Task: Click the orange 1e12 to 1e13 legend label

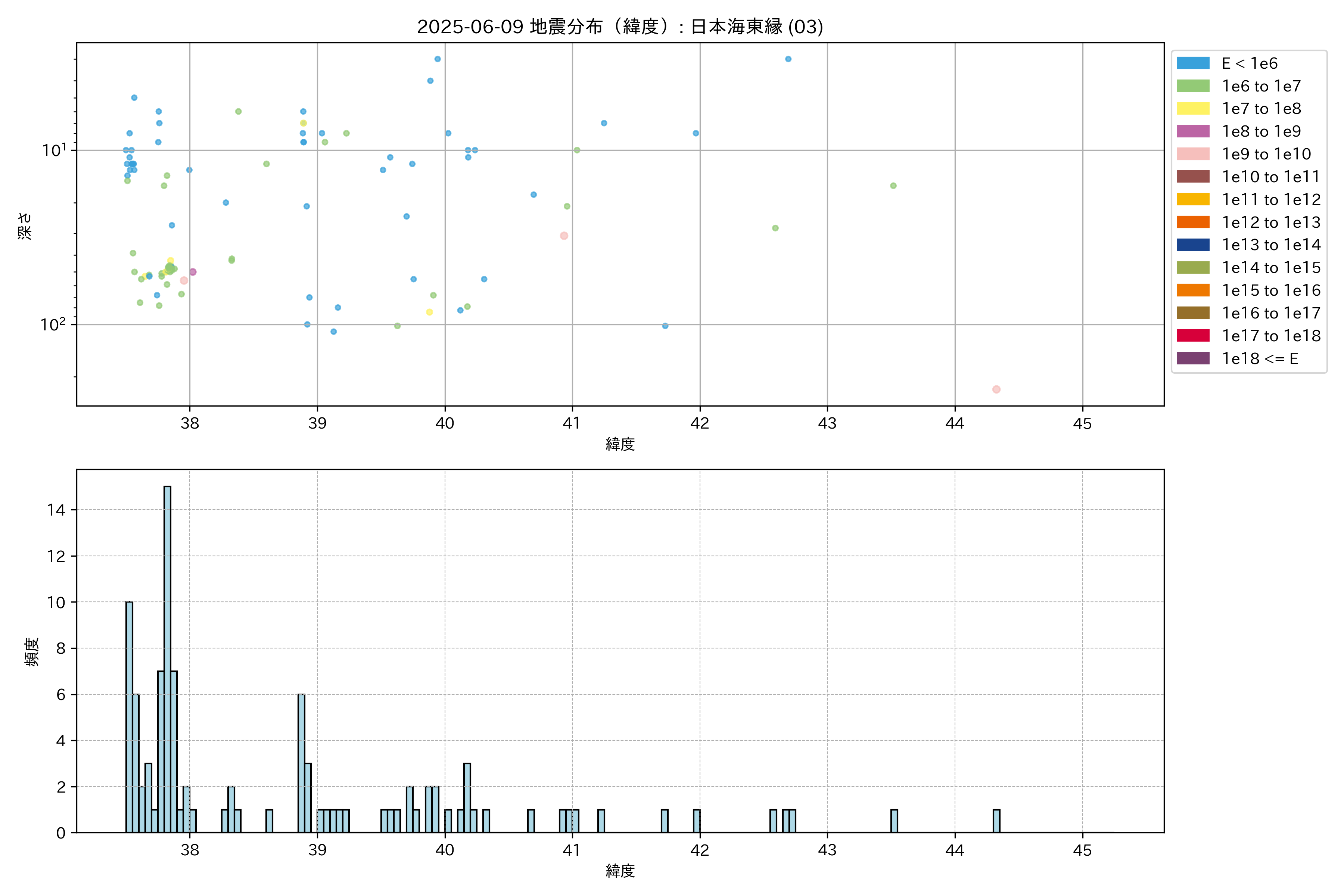Action: pos(1271,222)
